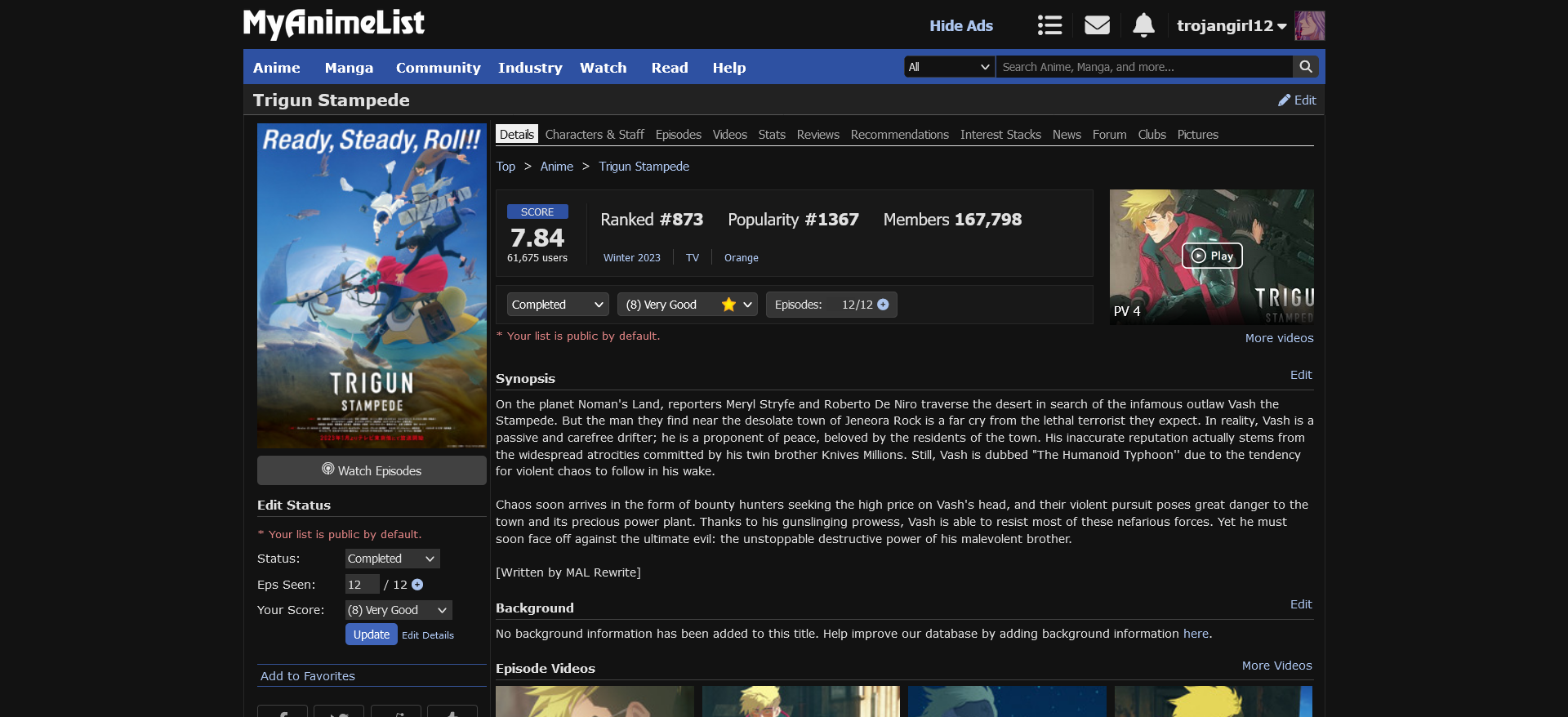1568x717 pixels.
Task: Click More Videos link in Episode Videos
Action: point(1277,666)
